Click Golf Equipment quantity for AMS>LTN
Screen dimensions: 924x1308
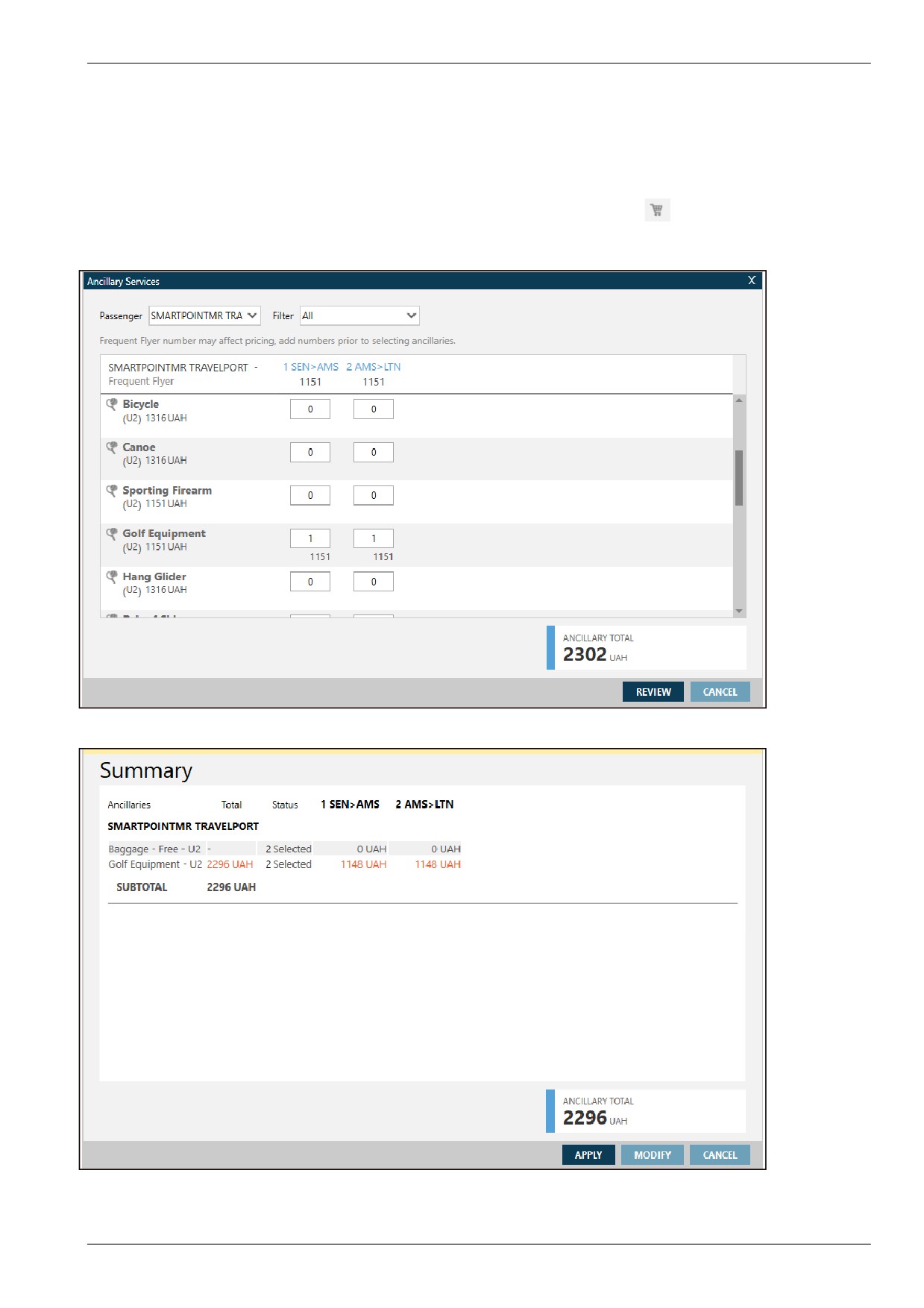pos(374,538)
